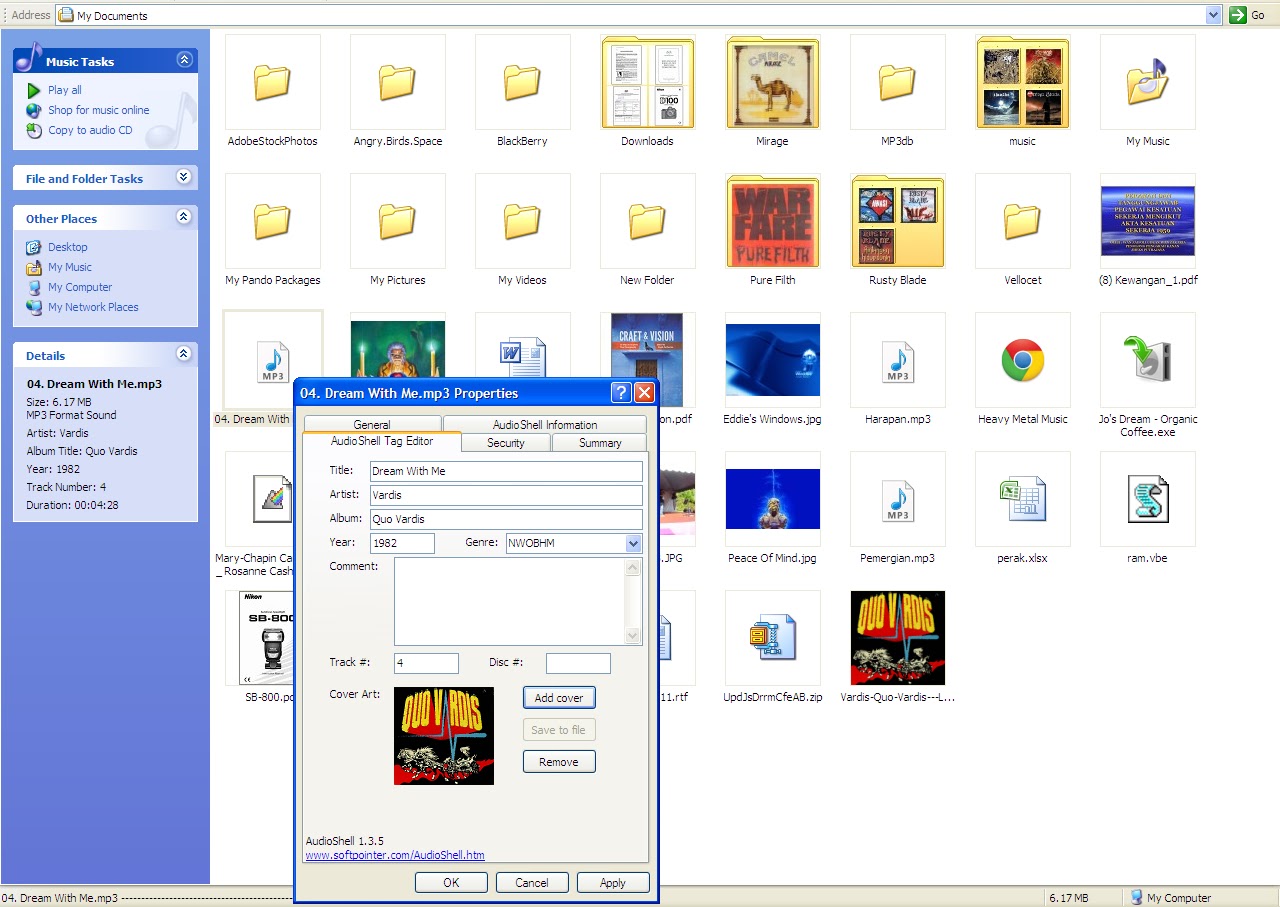Click the Add cover button
1280x907 pixels.
pyautogui.click(x=559, y=698)
